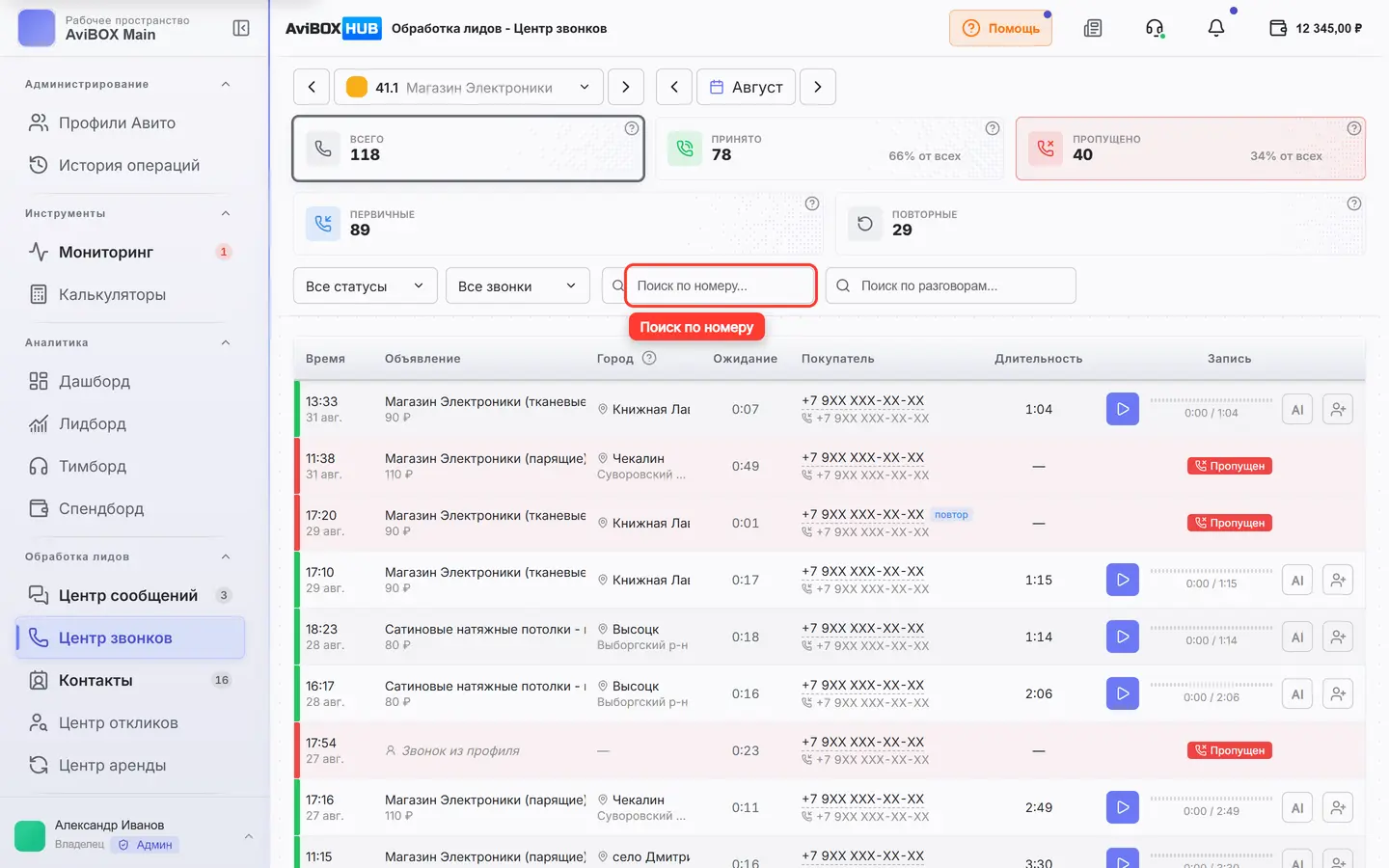Play recording of the 18:23 call
The image size is (1389, 868).
pos(1123,637)
